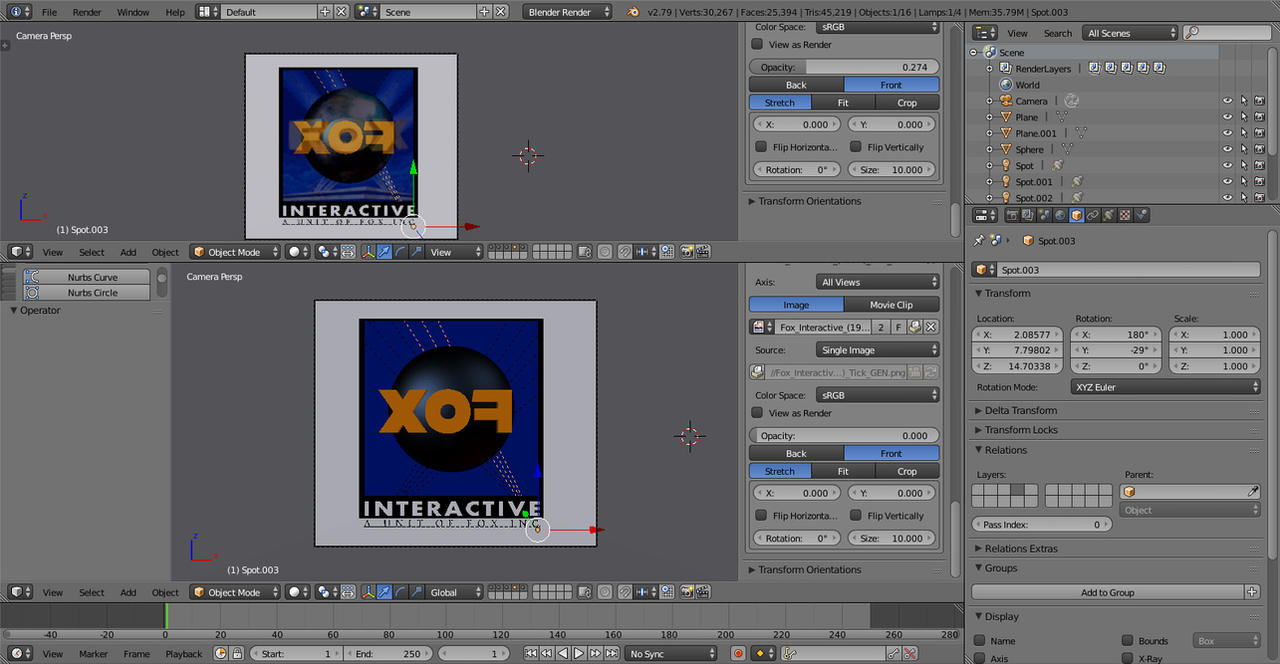Click the record auto-keyframe button

(738, 654)
